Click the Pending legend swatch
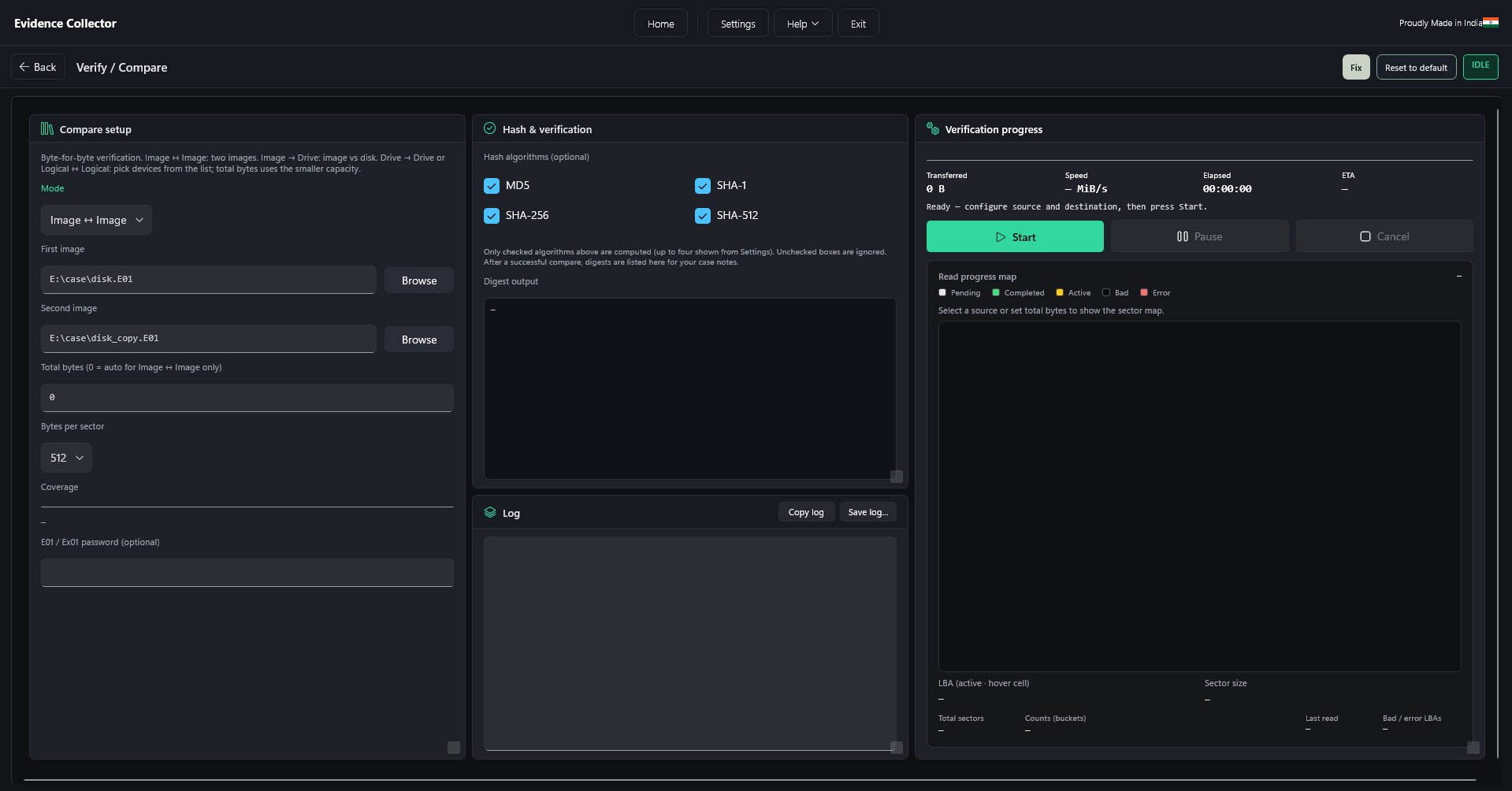1512x791 pixels. pyautogui.click(x=942, y=292)
